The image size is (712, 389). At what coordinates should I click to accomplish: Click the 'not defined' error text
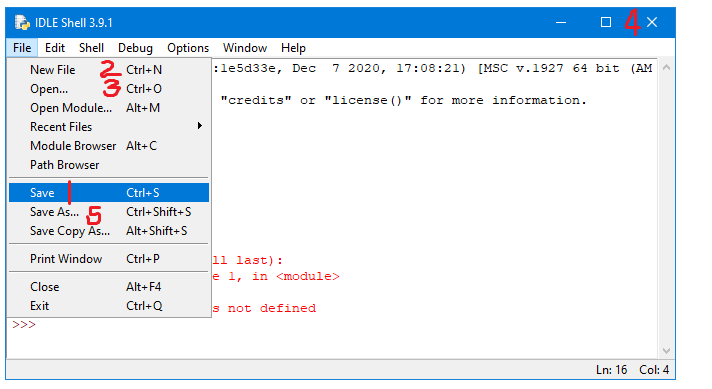tap(272, 309)
